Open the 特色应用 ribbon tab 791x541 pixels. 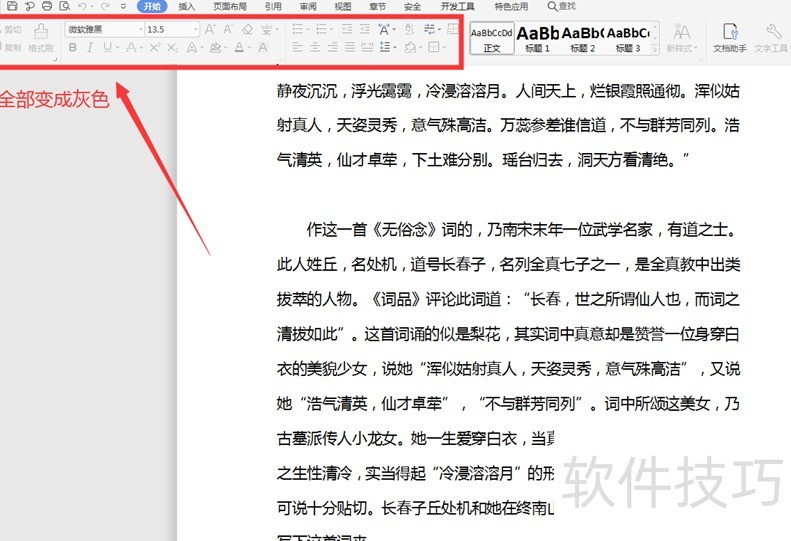pos(511,7)
